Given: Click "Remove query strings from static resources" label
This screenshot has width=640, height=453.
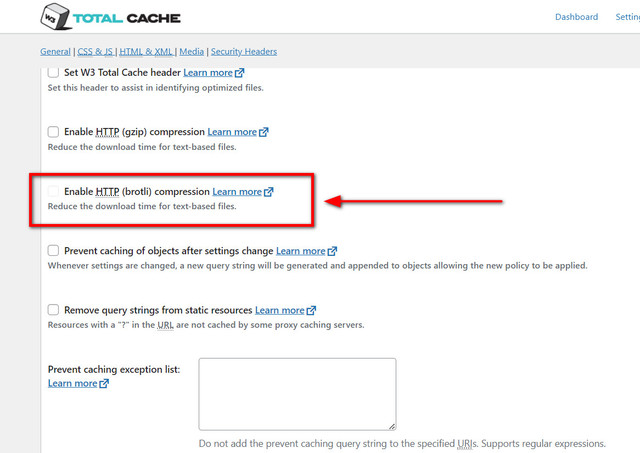Looking at the screenshot, I should (x=158, y=310).
